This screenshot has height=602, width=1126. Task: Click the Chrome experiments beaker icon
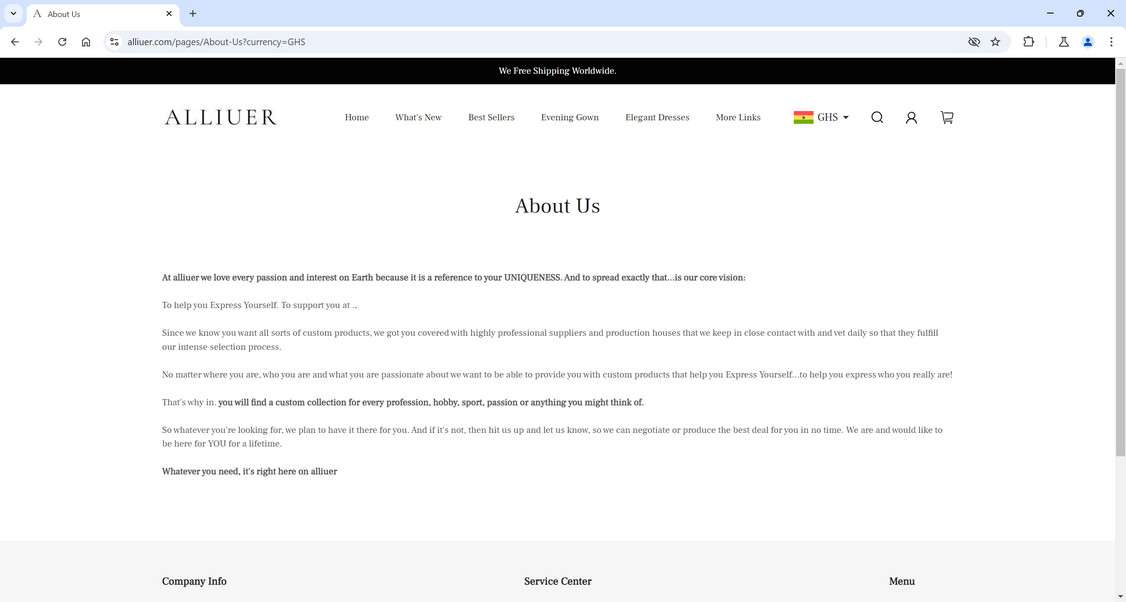coord(1063,41)
